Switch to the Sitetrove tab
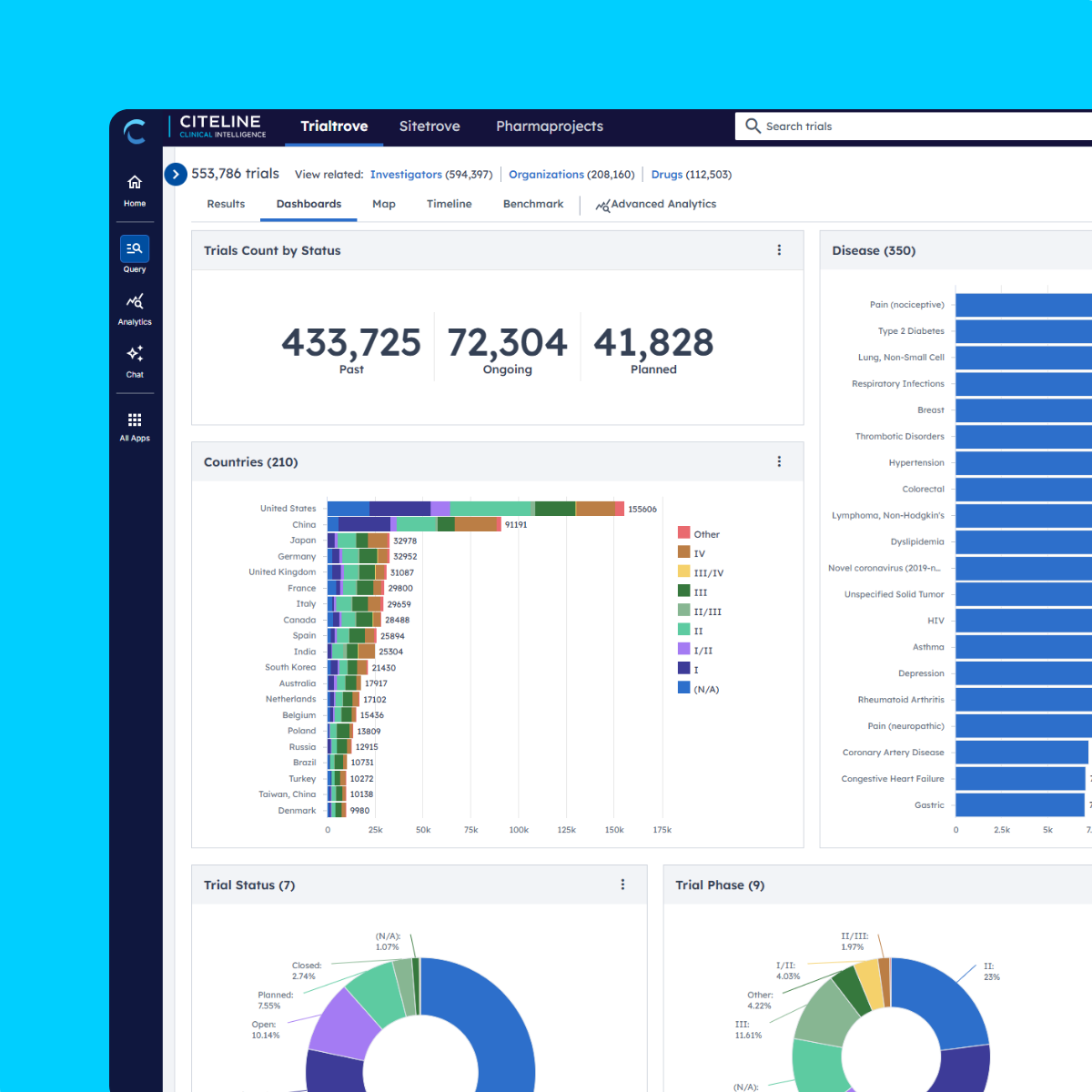 point(430,126)
